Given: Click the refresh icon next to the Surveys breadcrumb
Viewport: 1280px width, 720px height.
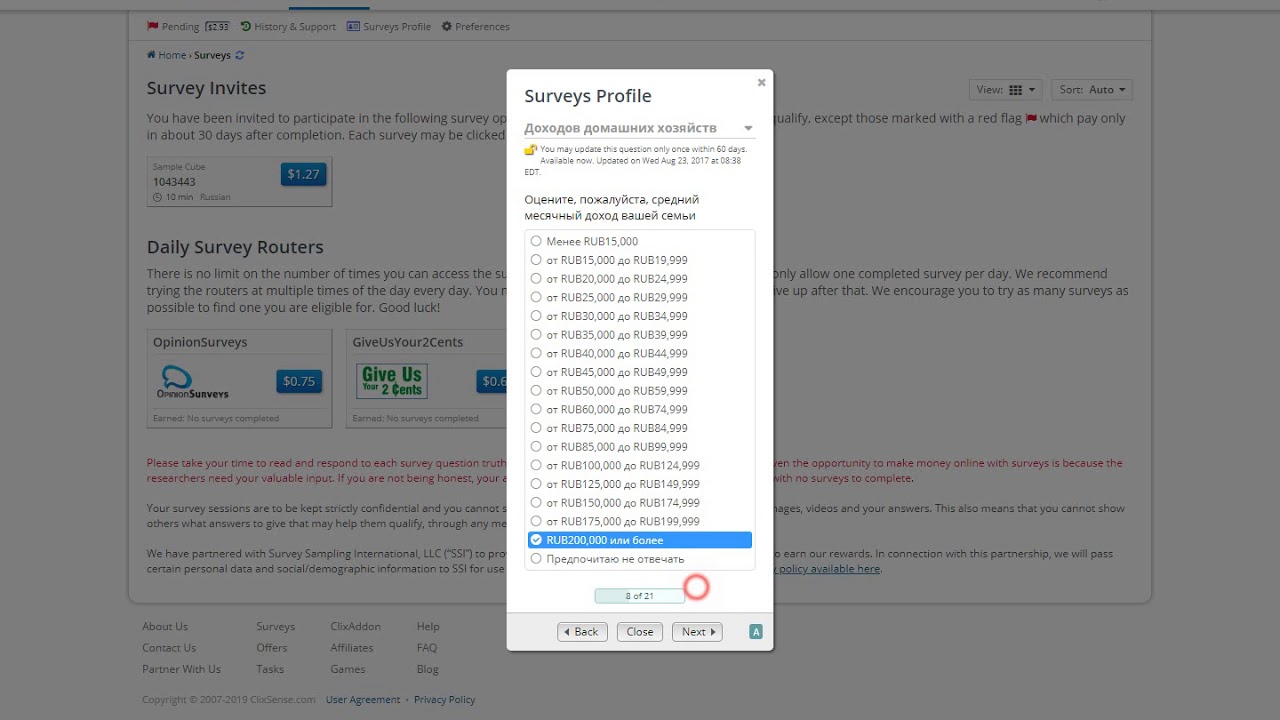Looking at the screenshot, I should pyautogui.click(x=239, y=55).
